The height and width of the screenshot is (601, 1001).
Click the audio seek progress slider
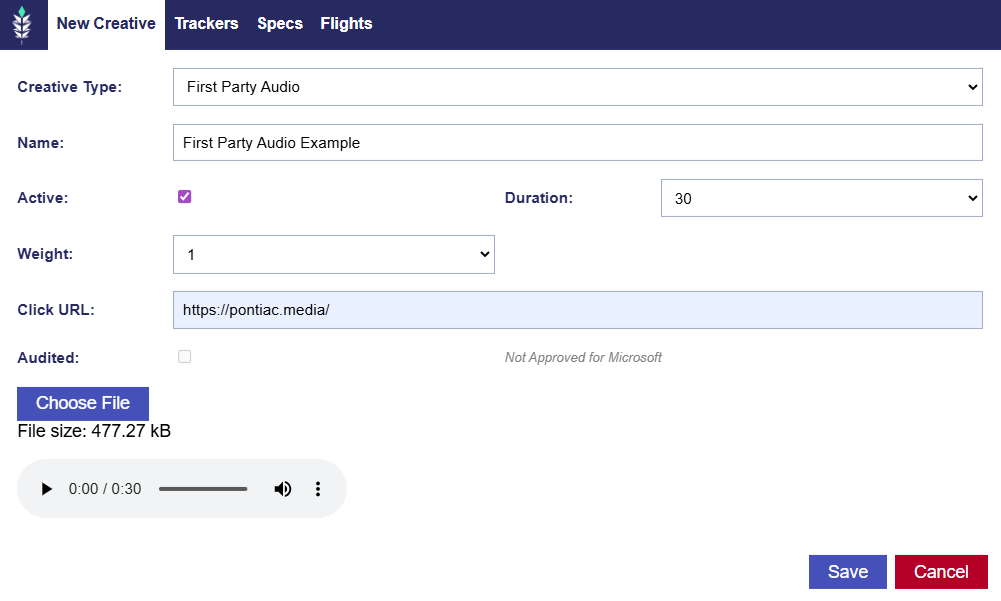coord(203,489)
